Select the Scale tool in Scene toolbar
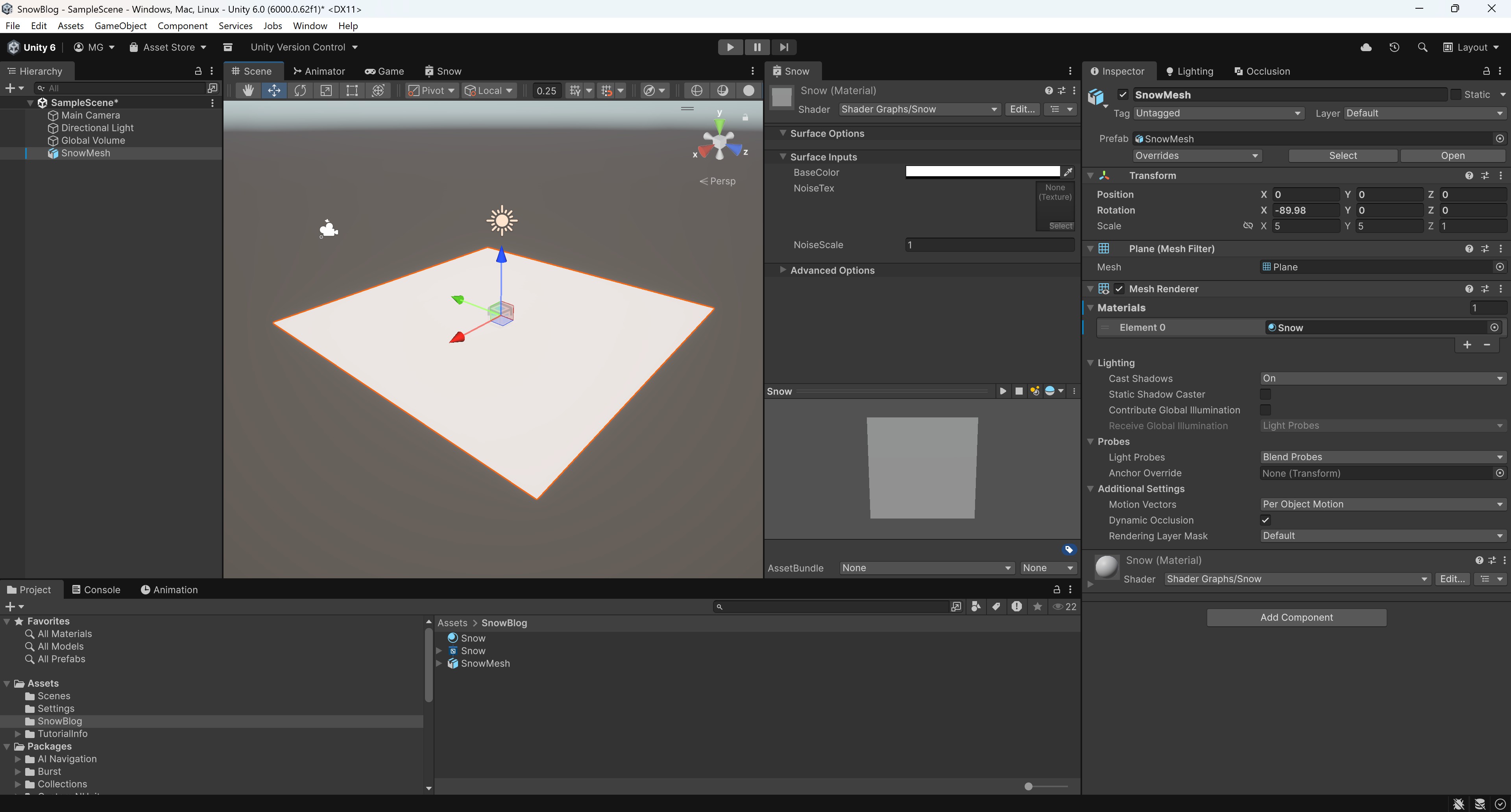The width and height of the screenshot is (1511, 812). coord(325,90)
